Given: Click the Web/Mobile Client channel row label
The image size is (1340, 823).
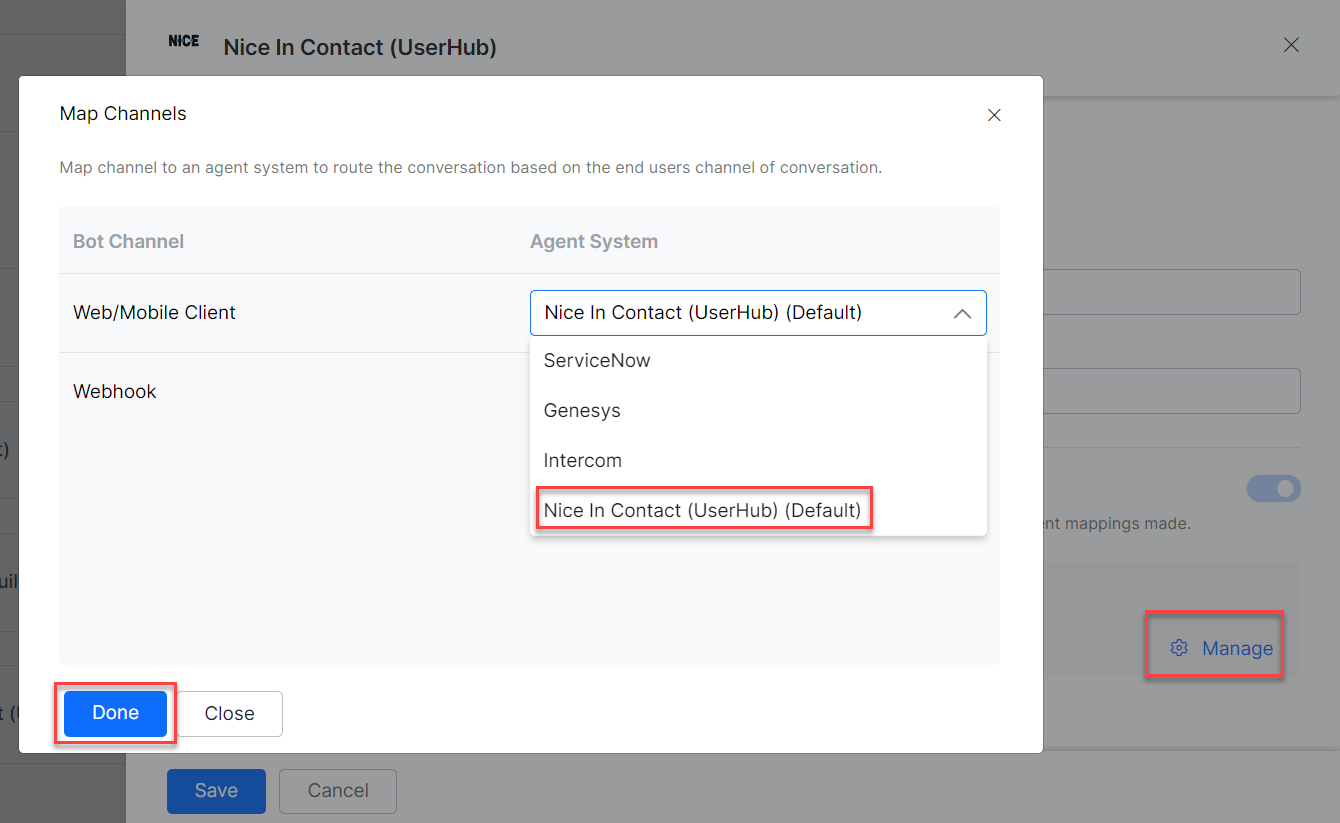Looking at the screenshot, I should coord(154,312).
